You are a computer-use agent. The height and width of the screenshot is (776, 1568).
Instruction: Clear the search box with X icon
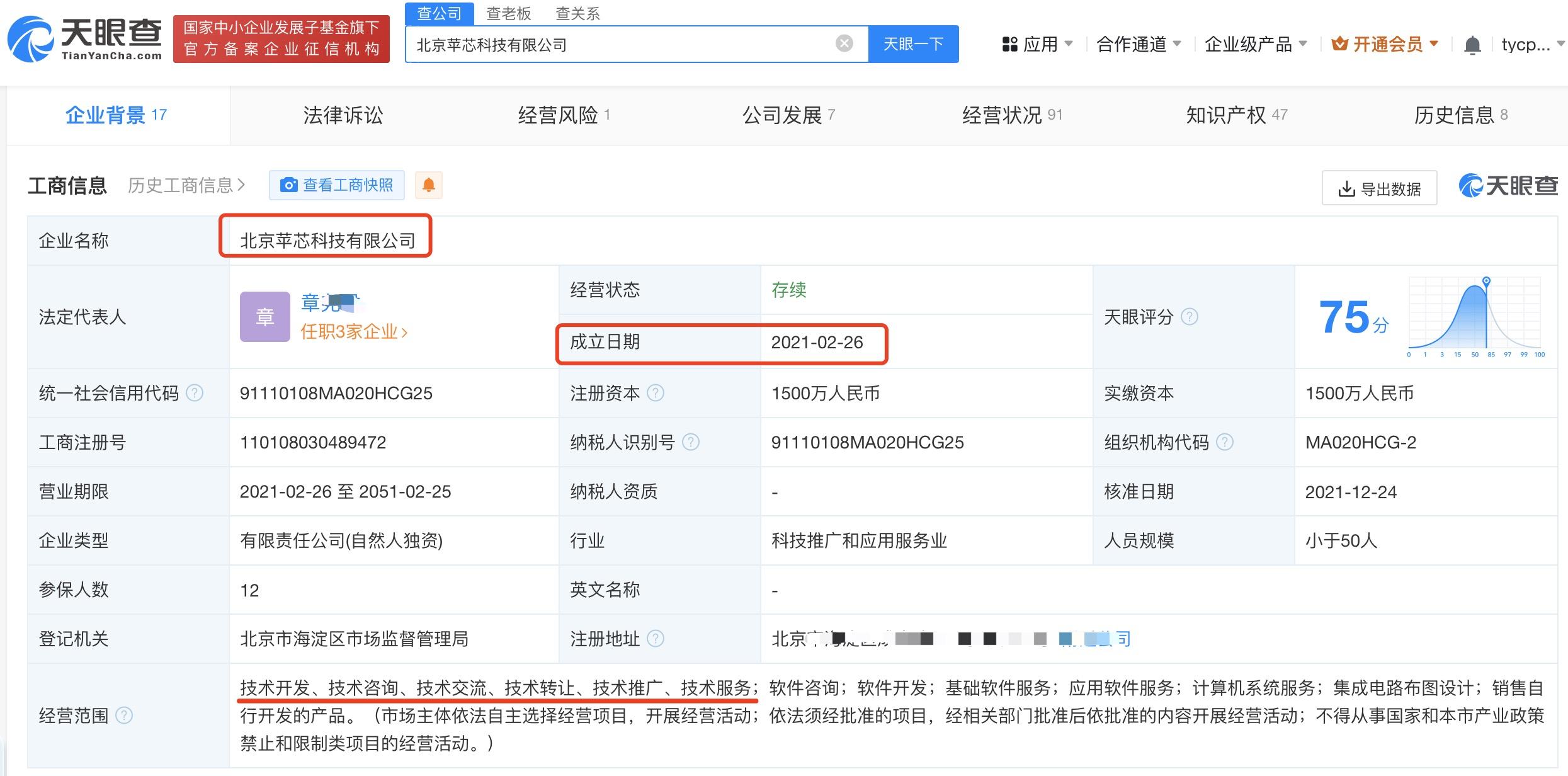point(844,43)
